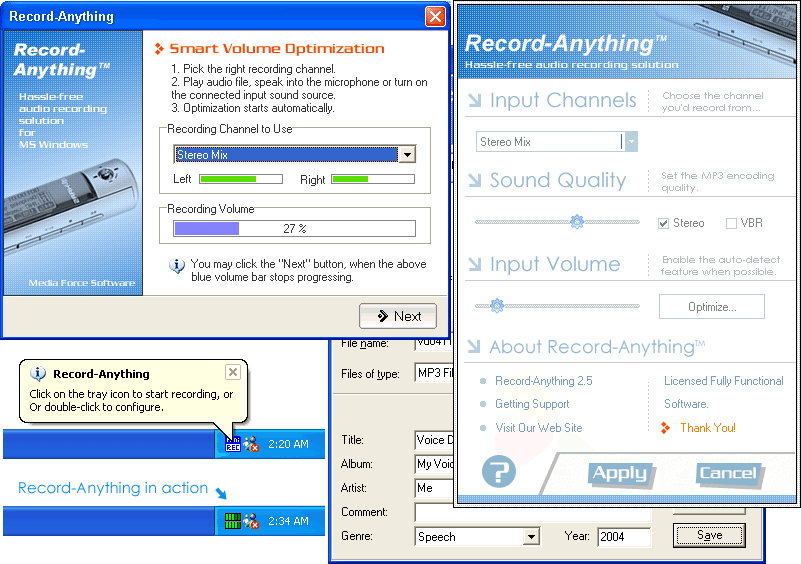Click the green recording tray icon at 2:34 AM
The width and height of the screenshot is (801, 564).
click(233, 521)
